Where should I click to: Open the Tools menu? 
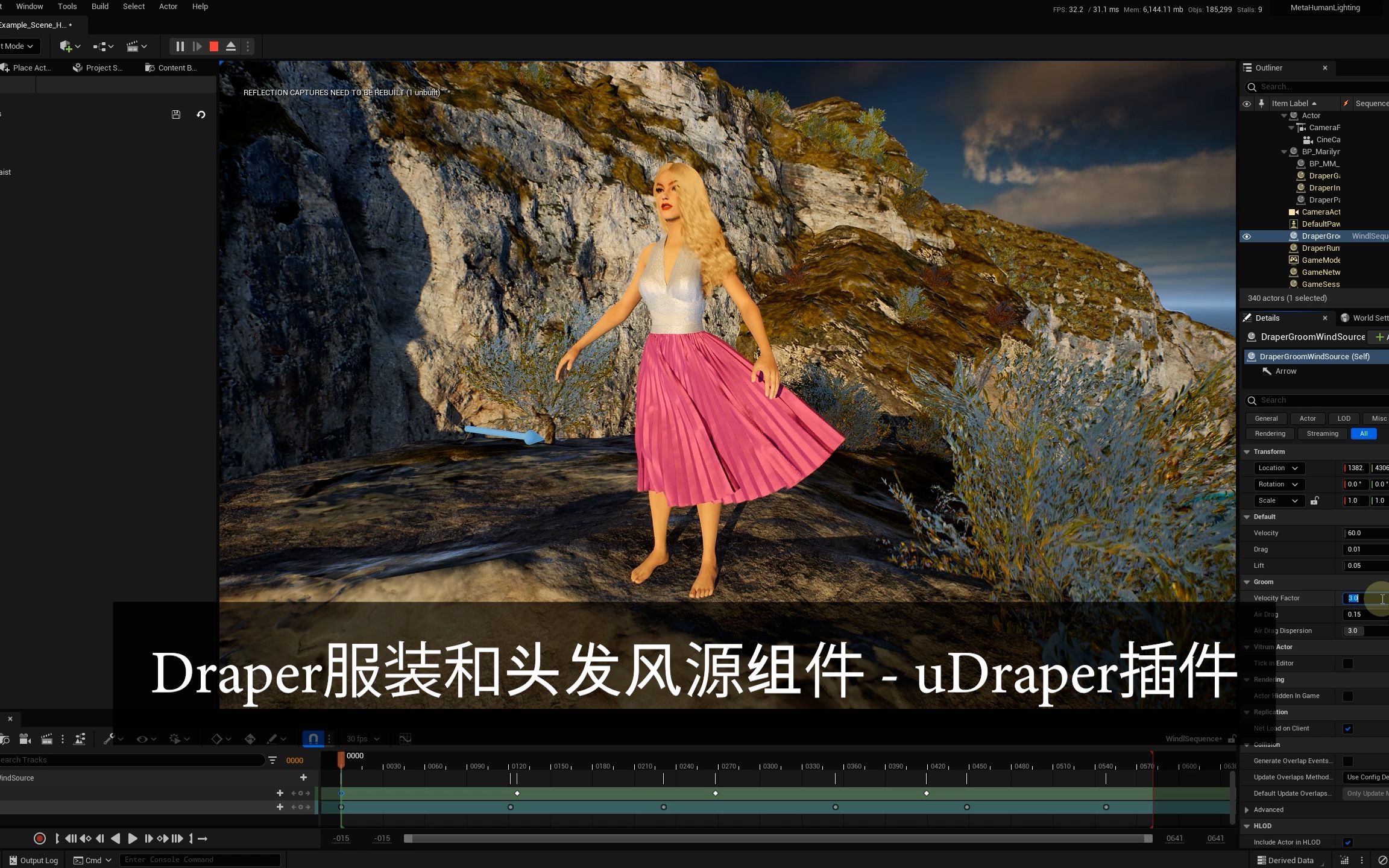[x=67, y=7]
